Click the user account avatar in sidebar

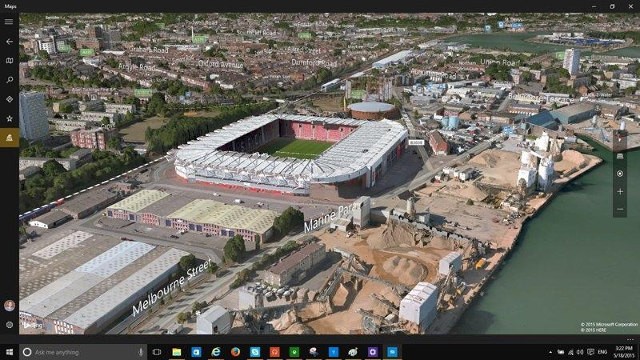click(9, 305)
